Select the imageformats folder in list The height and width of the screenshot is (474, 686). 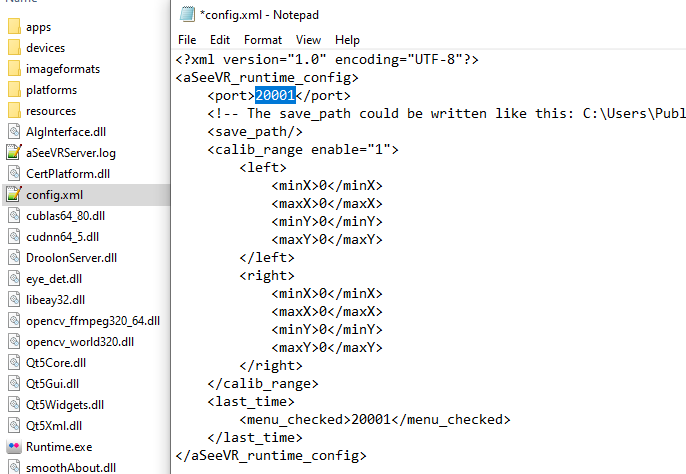[62, 69]
